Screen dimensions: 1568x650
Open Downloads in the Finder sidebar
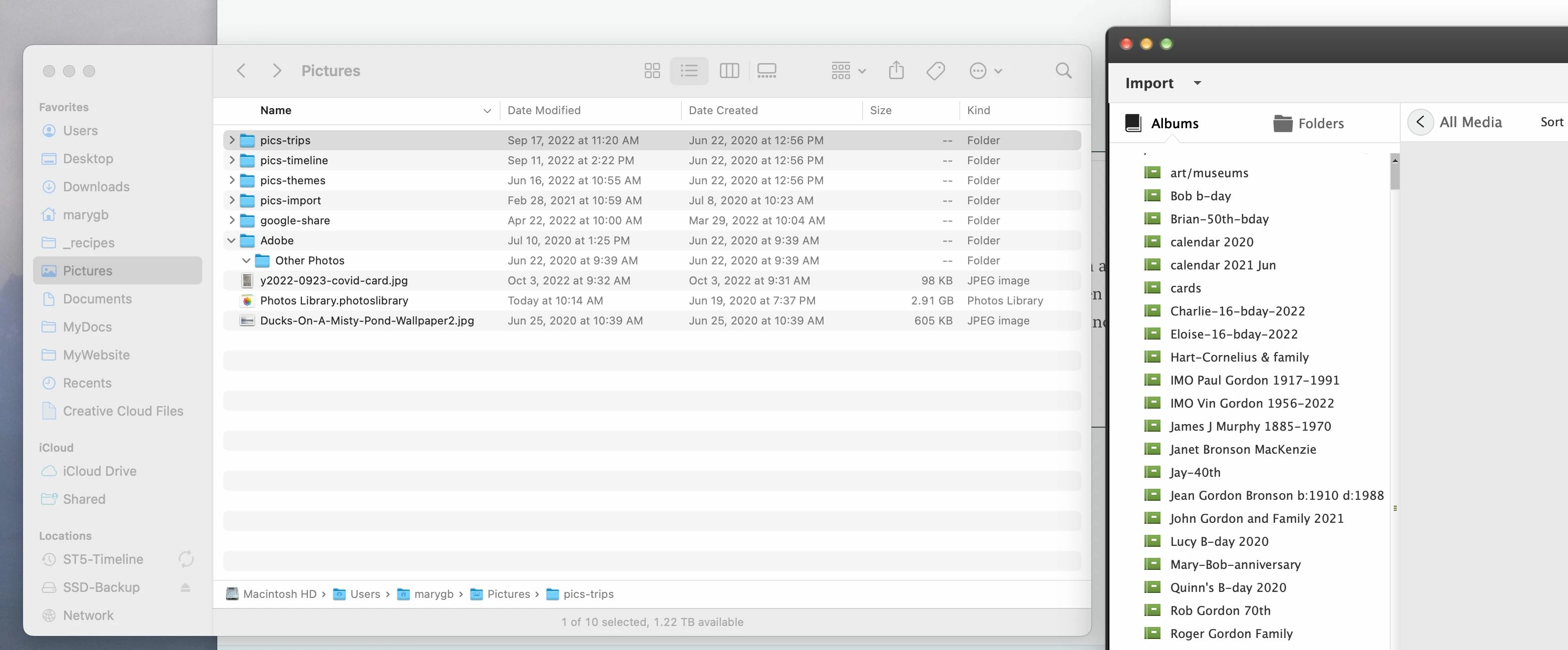click(x=96, y=187)
